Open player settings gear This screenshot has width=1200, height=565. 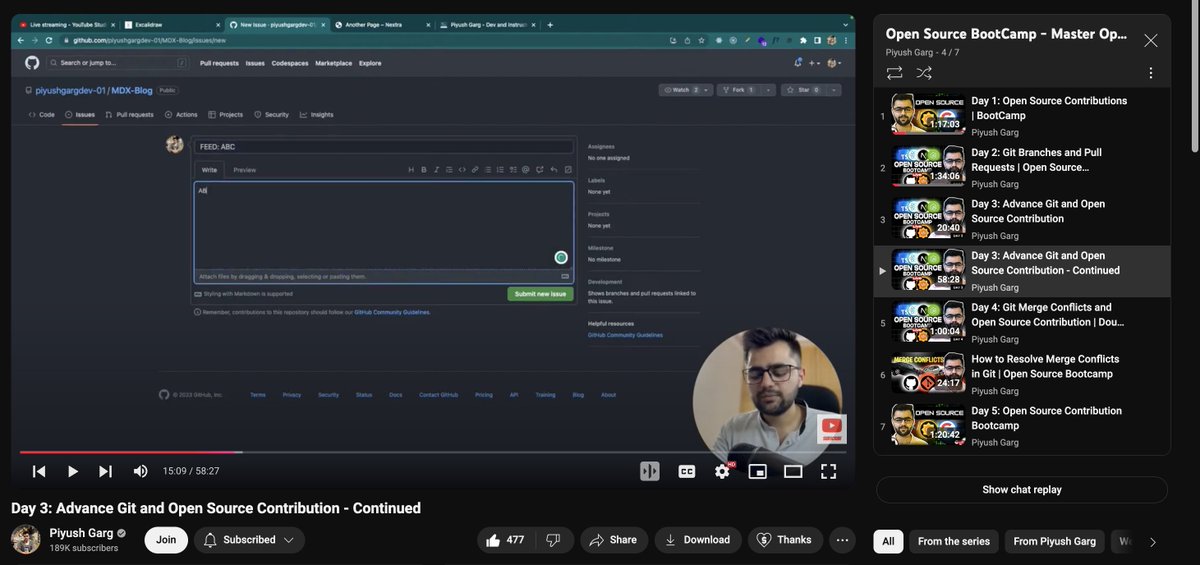[722, 471]
